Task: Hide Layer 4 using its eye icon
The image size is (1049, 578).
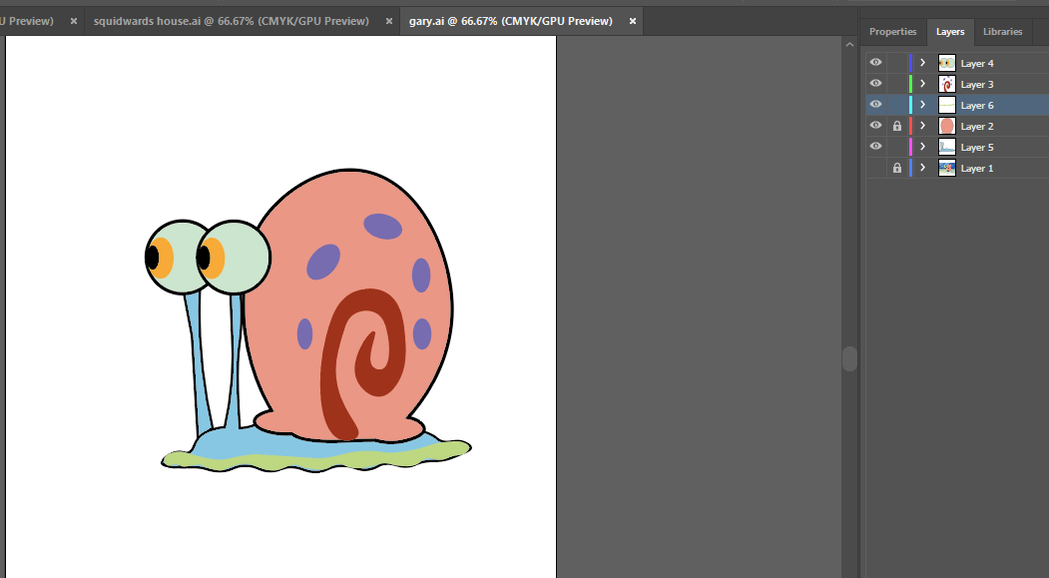Action: point(875,63)
